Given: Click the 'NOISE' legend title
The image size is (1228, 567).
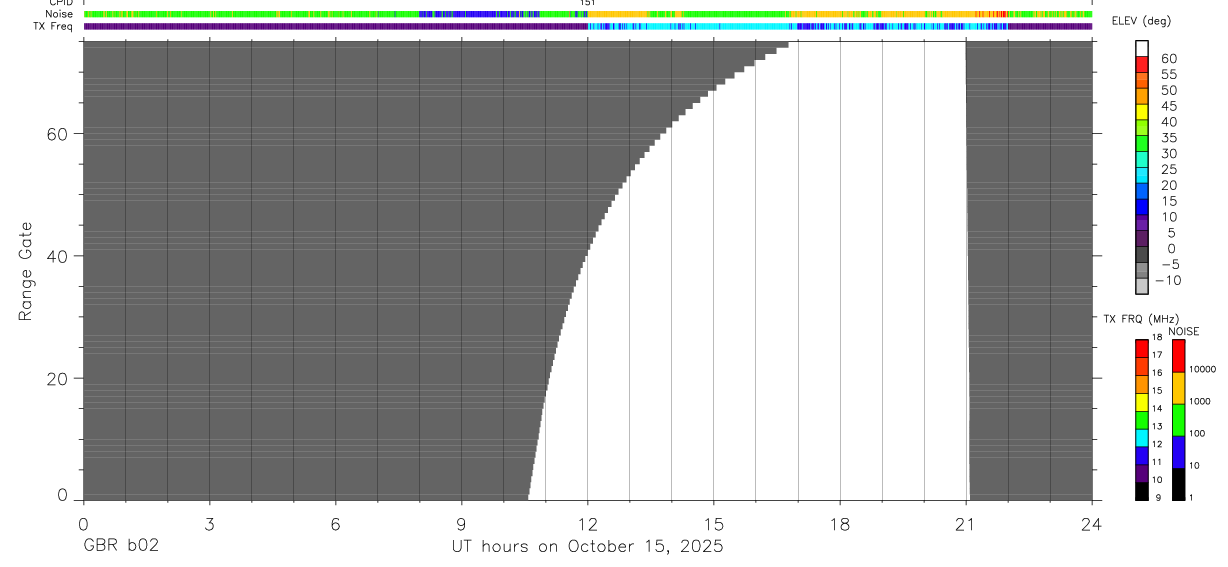Looking at the screenshot, I should 1183,331.
